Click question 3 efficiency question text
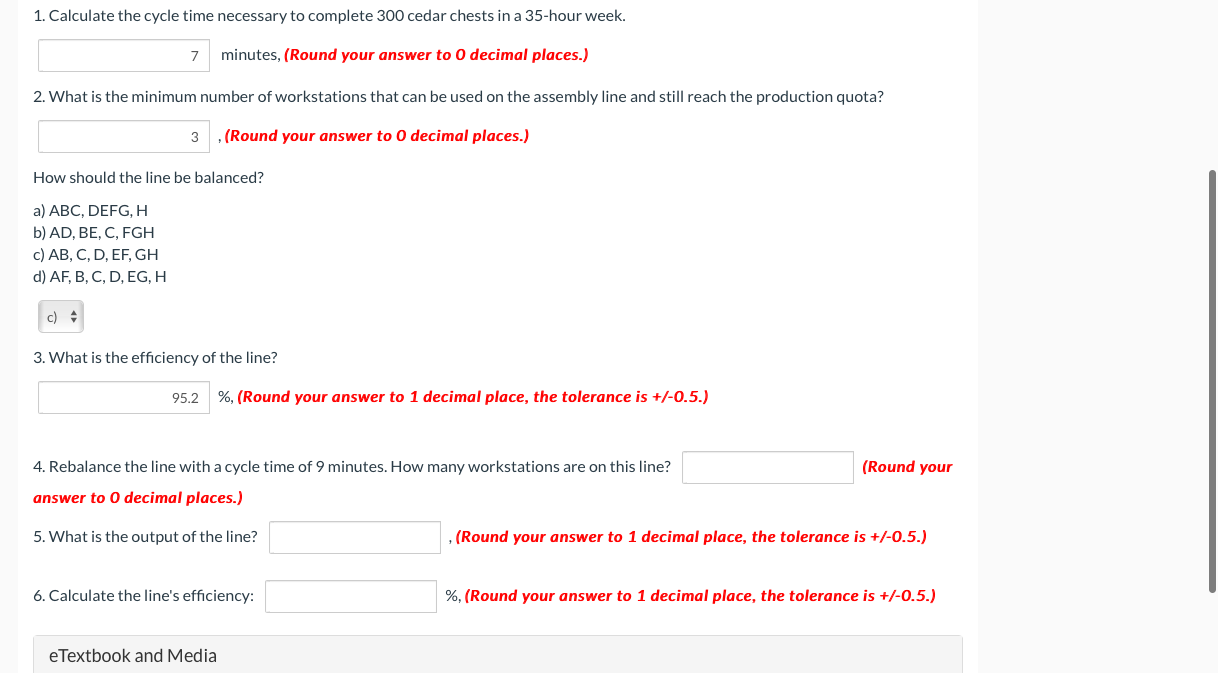Image resolution: width=1218 pixels, height=673 pixels. click(x=156, y=357)
